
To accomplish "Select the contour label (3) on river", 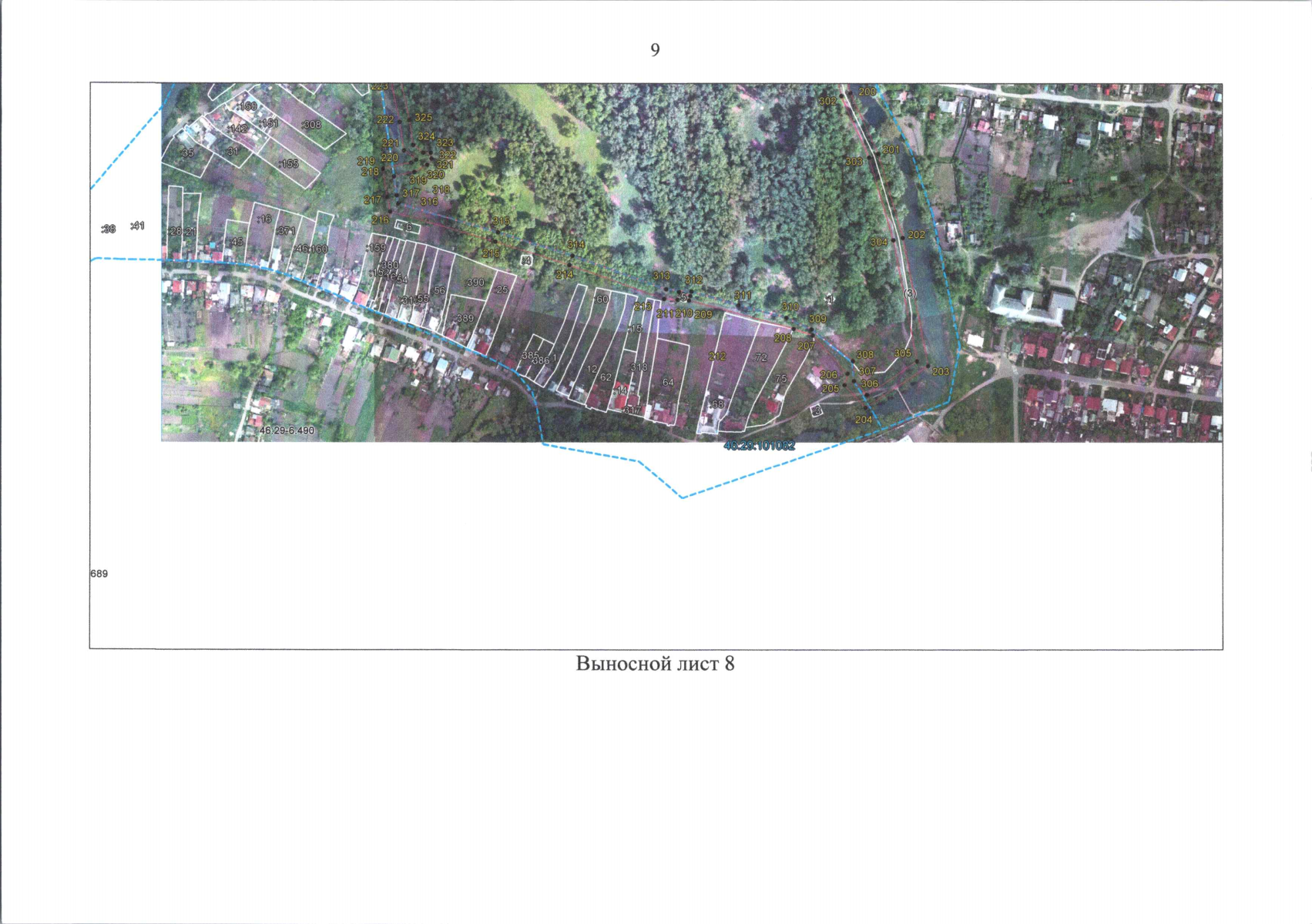I will (910, 293).
